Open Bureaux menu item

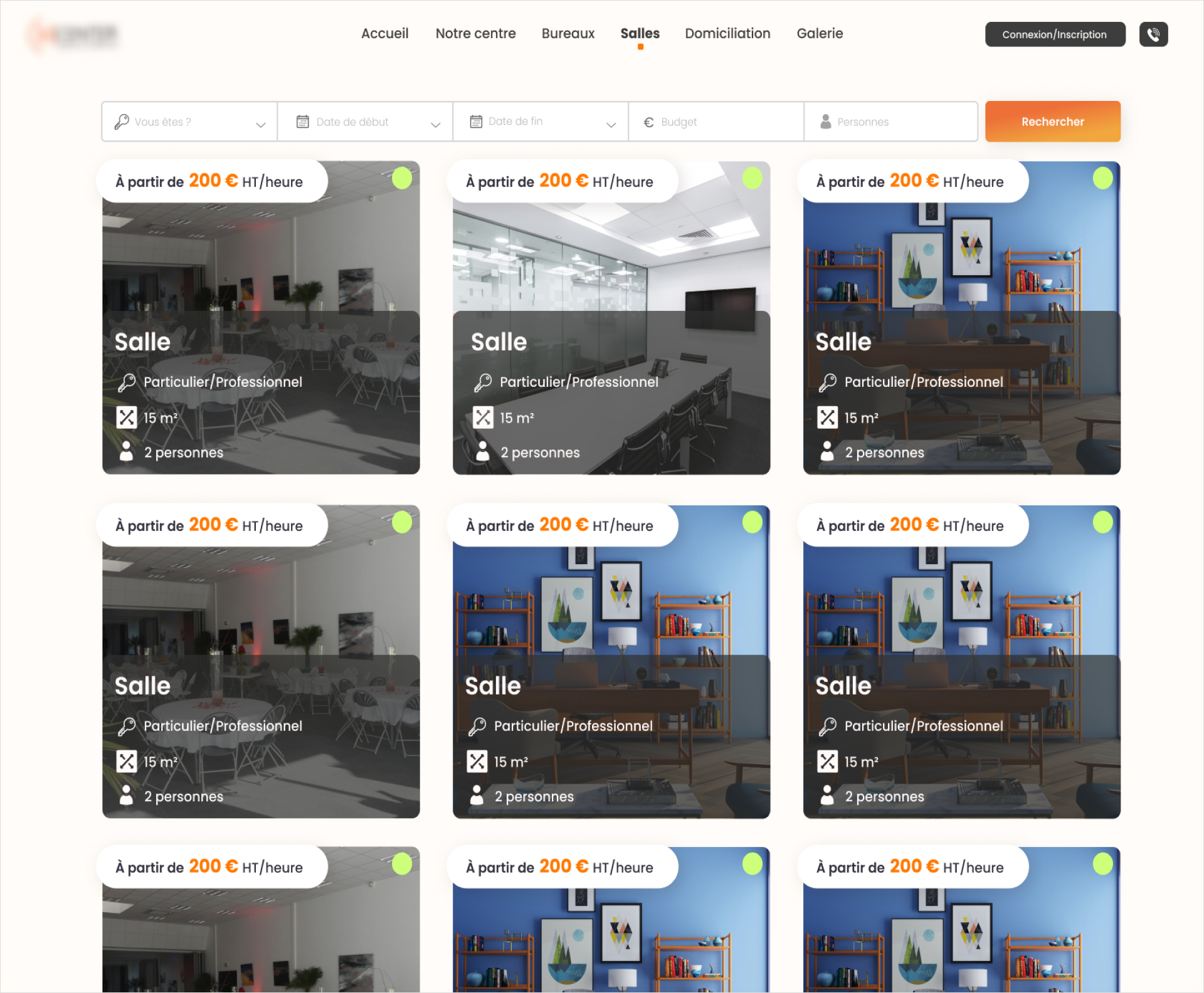pos(568,33)
